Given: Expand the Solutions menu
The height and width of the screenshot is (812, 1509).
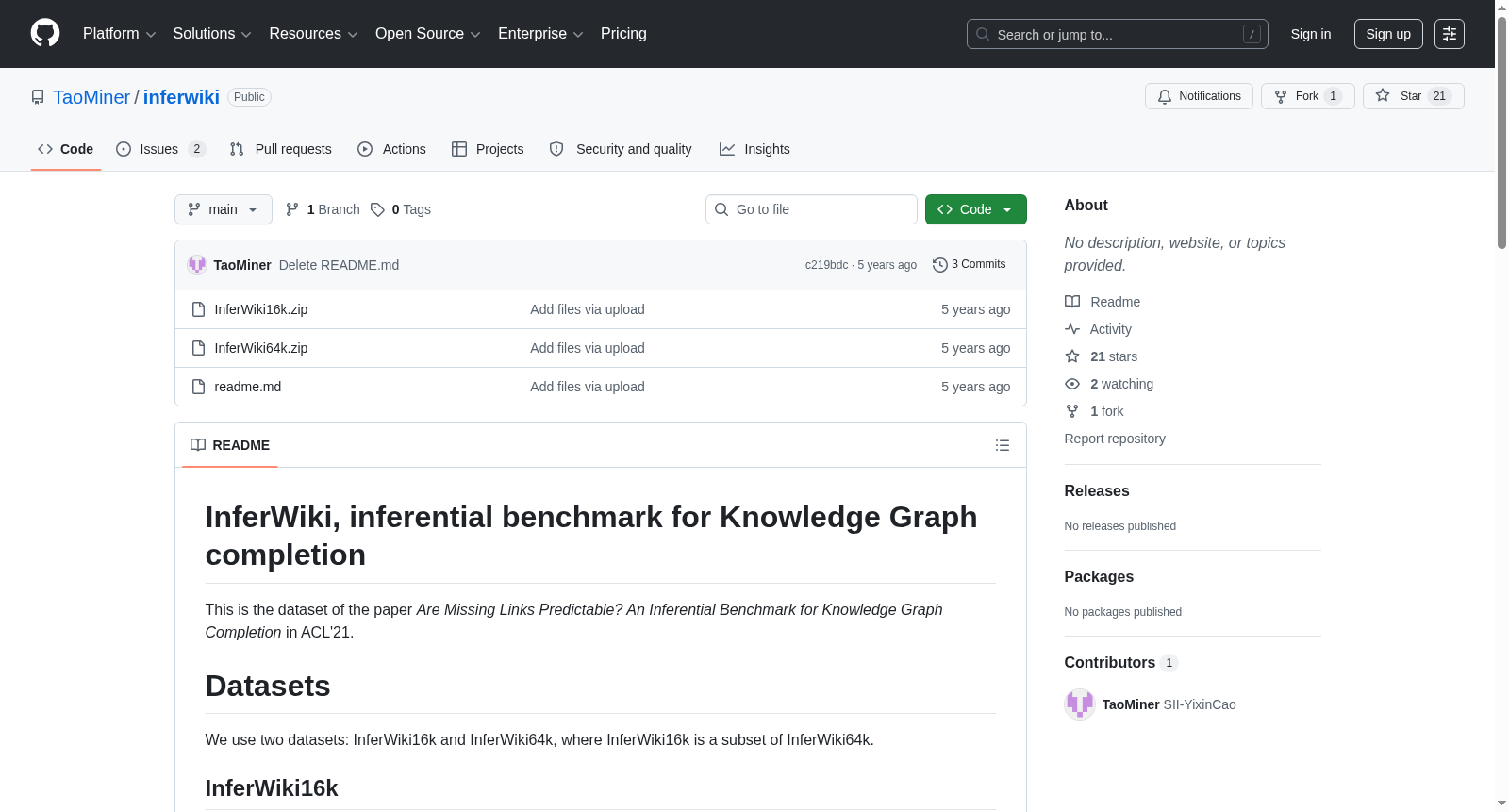Looking at the screenshot, I should [x=212, y=34].
